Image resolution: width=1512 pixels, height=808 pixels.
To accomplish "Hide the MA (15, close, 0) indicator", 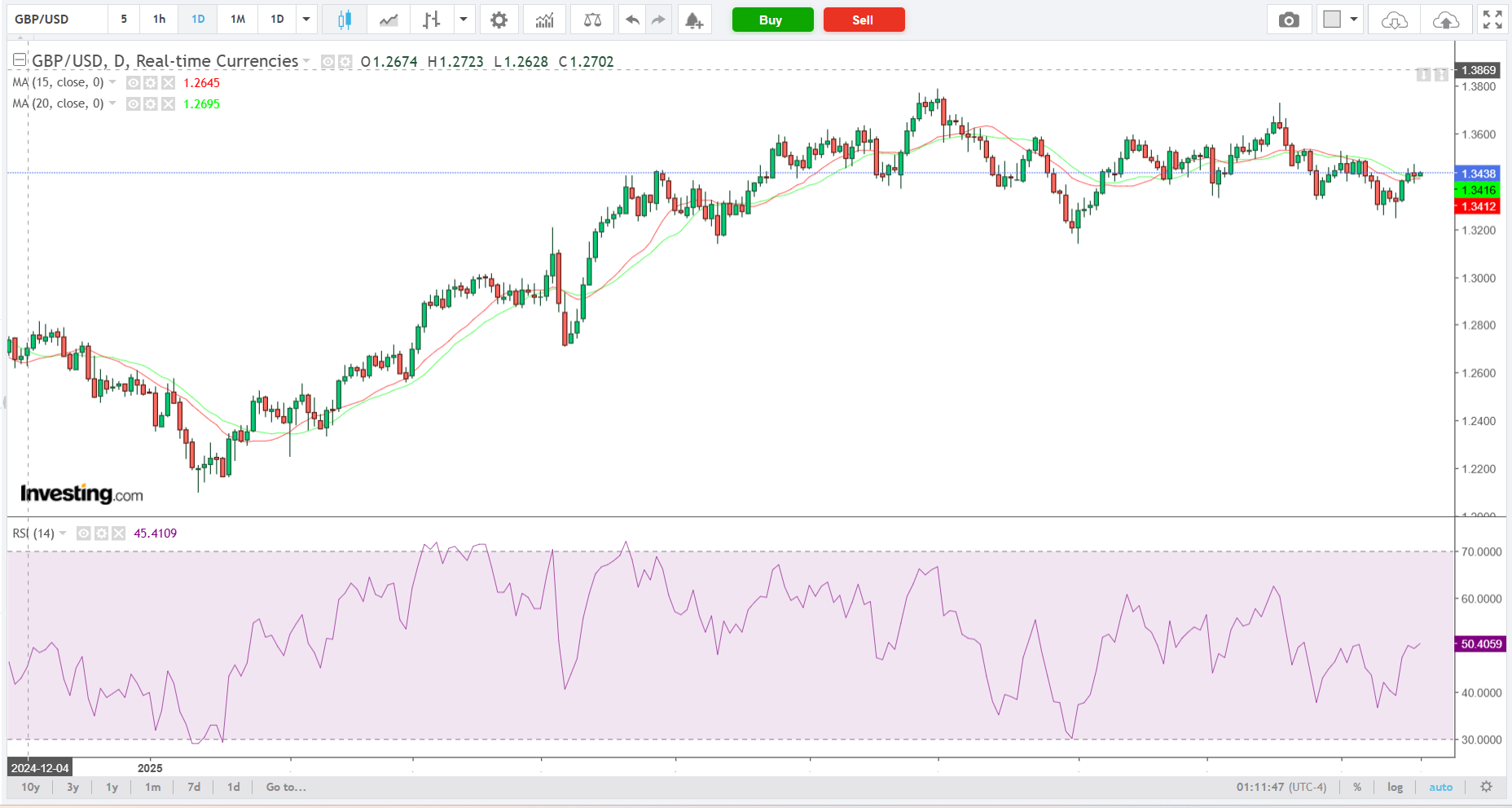I will [133, 83].
